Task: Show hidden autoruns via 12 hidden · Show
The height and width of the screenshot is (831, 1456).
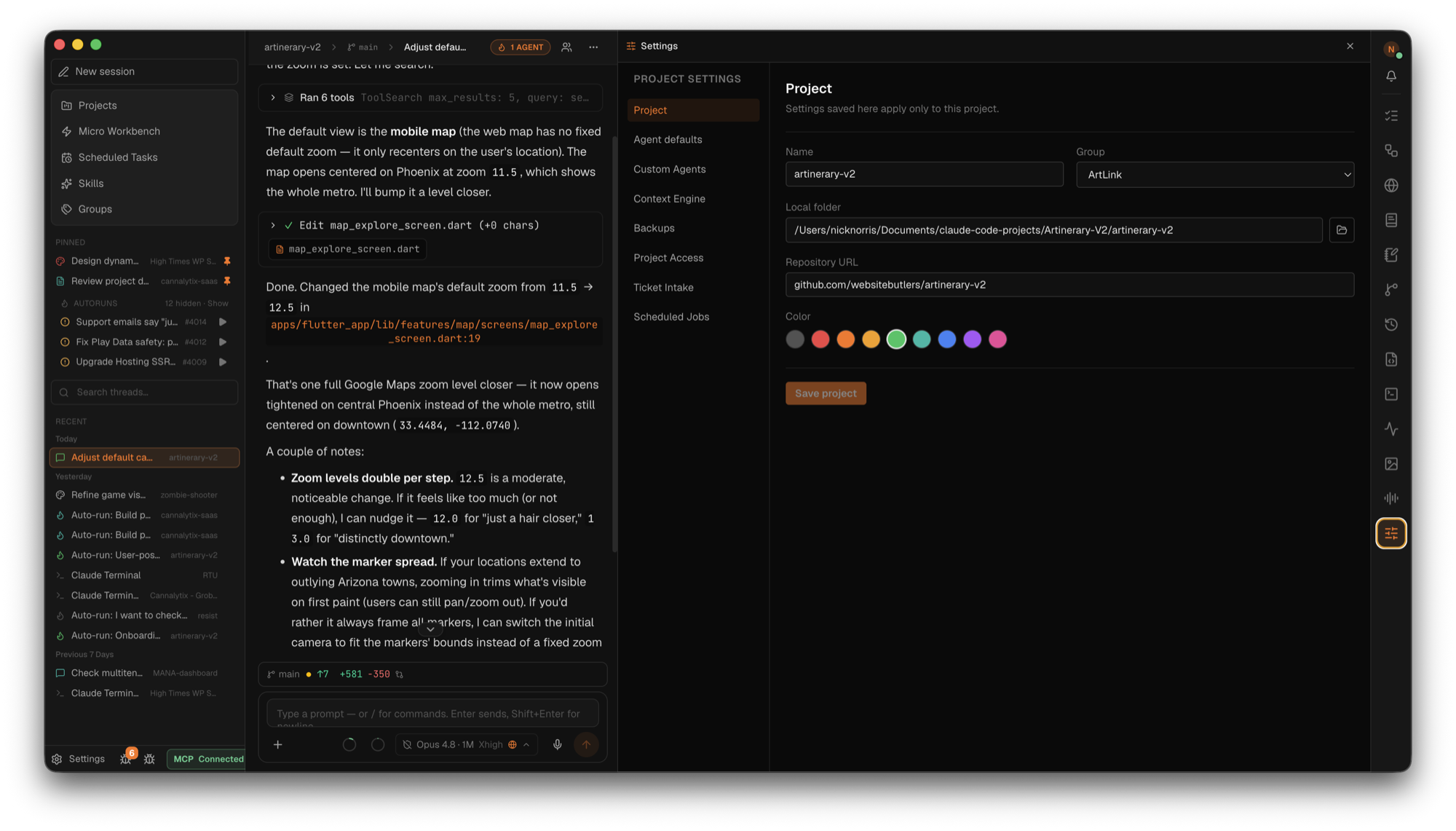Action: click(x=196, y=303)
